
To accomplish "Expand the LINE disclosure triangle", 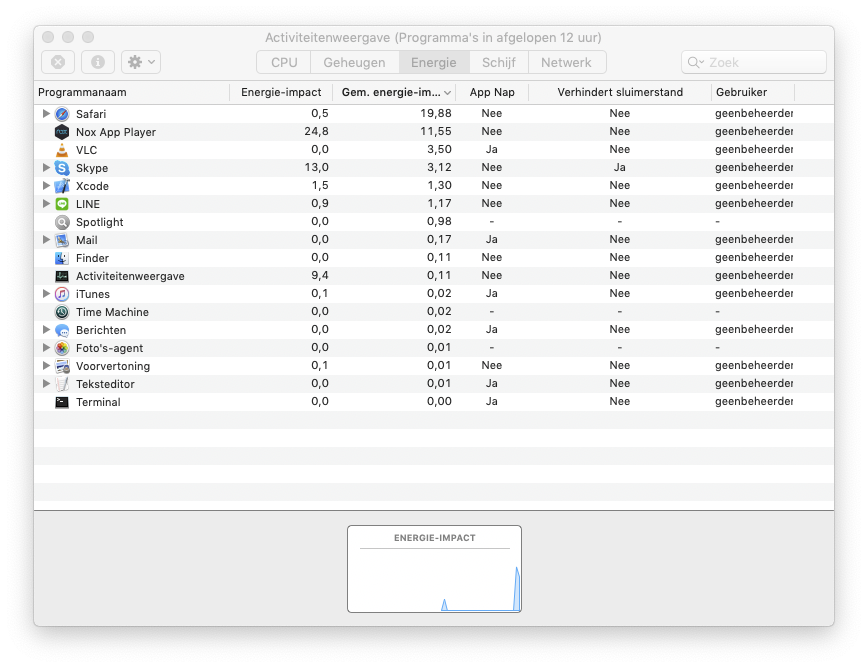I will [x=46, y=203].
